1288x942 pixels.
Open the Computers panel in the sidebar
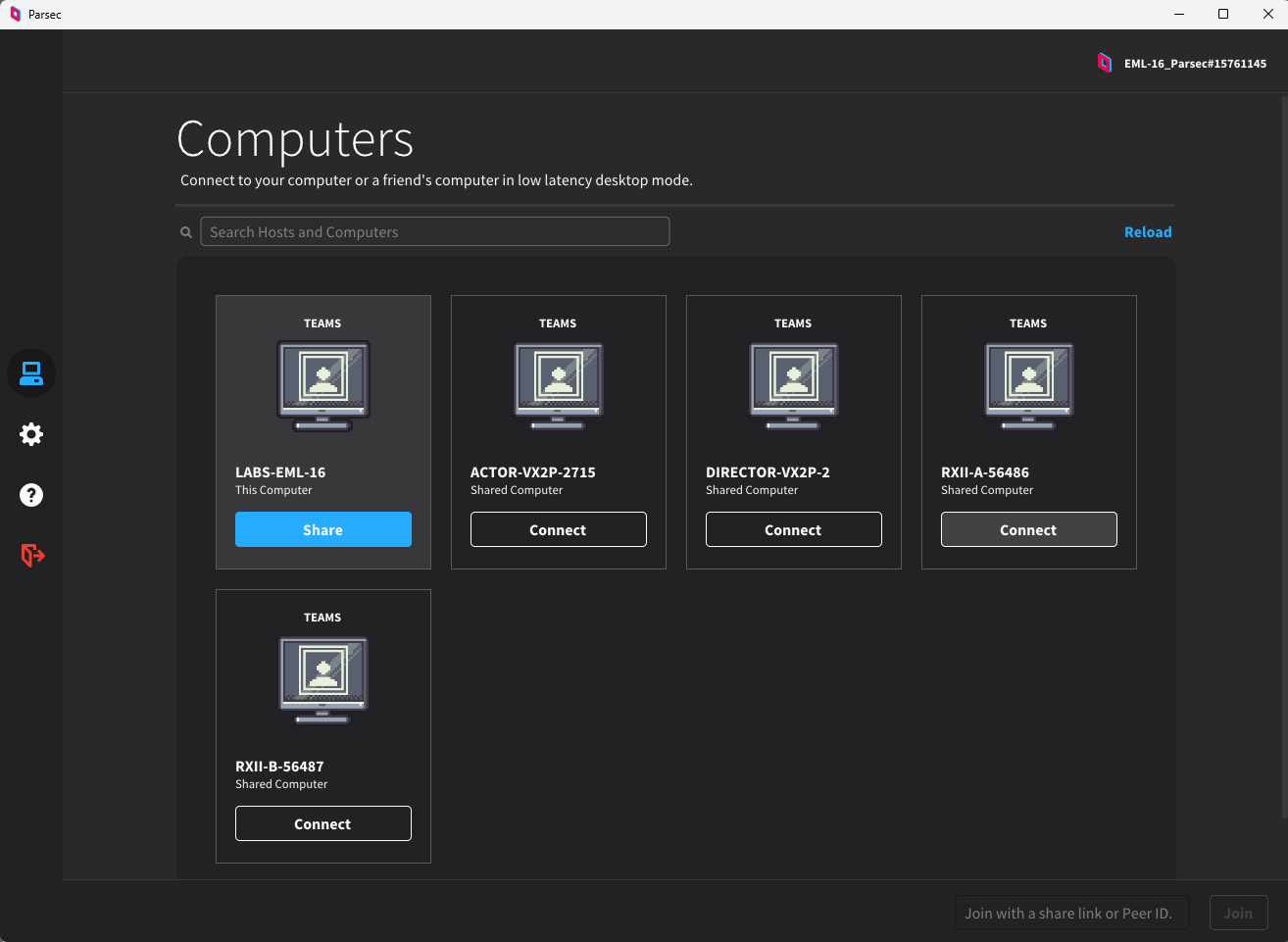tap(30, 372)
